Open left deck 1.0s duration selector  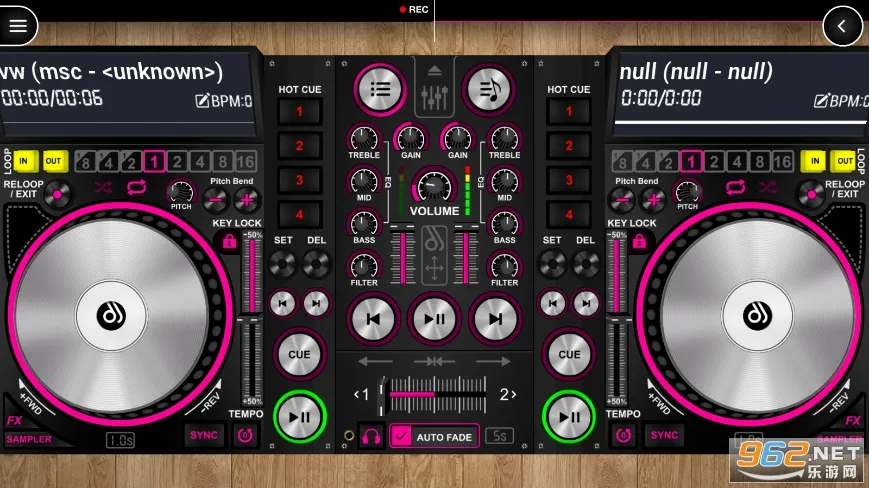tap(120, 440)
